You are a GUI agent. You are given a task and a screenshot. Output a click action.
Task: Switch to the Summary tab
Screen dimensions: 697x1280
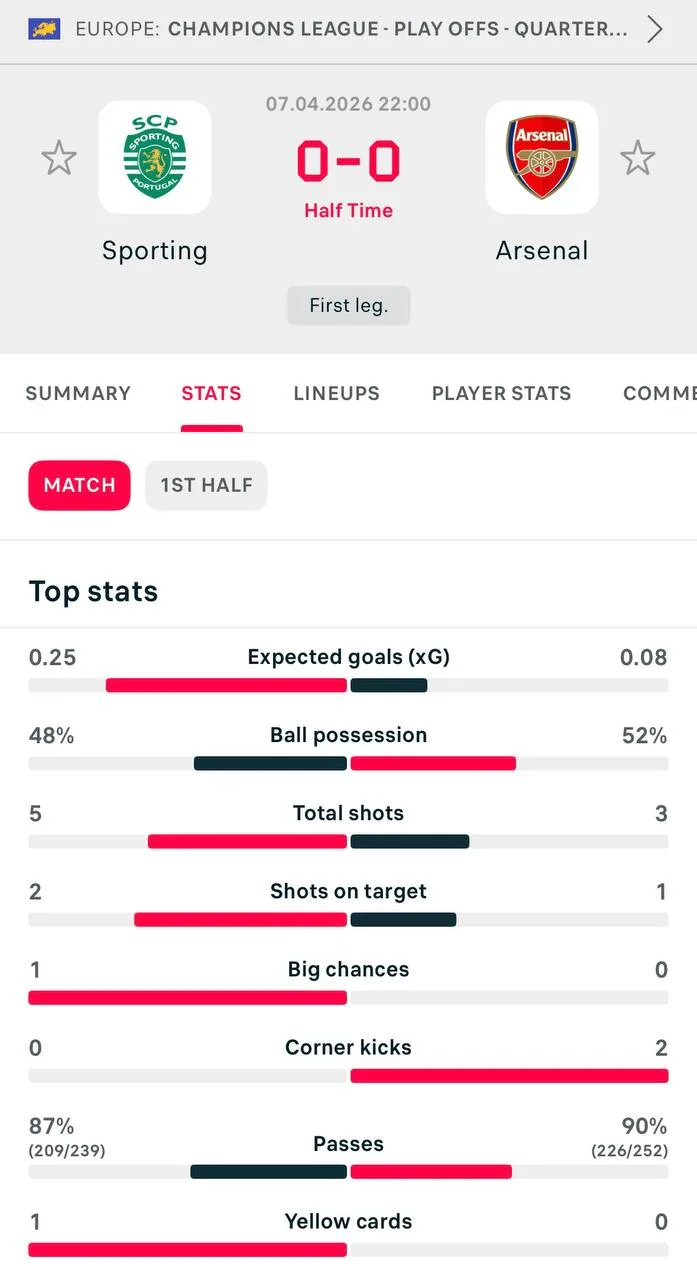(x=78, y=393)
